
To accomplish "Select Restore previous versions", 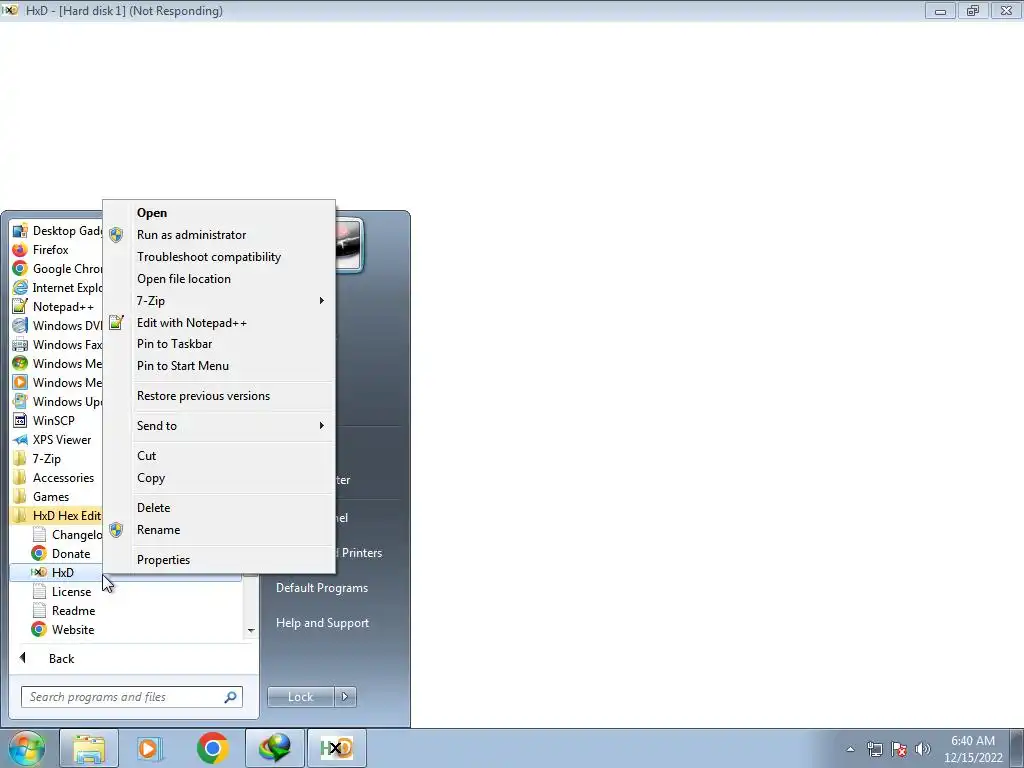I will click(x=219, y=396).
